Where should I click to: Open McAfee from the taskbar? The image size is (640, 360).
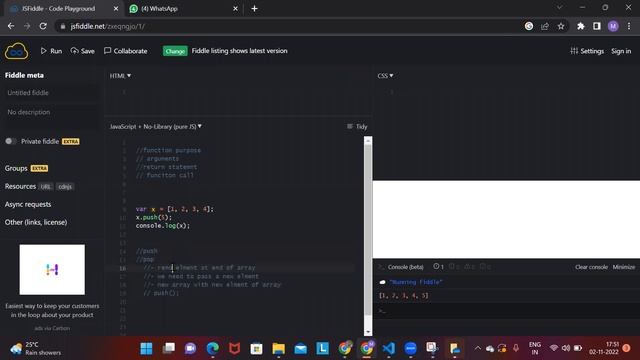click(x=234, y=349)
